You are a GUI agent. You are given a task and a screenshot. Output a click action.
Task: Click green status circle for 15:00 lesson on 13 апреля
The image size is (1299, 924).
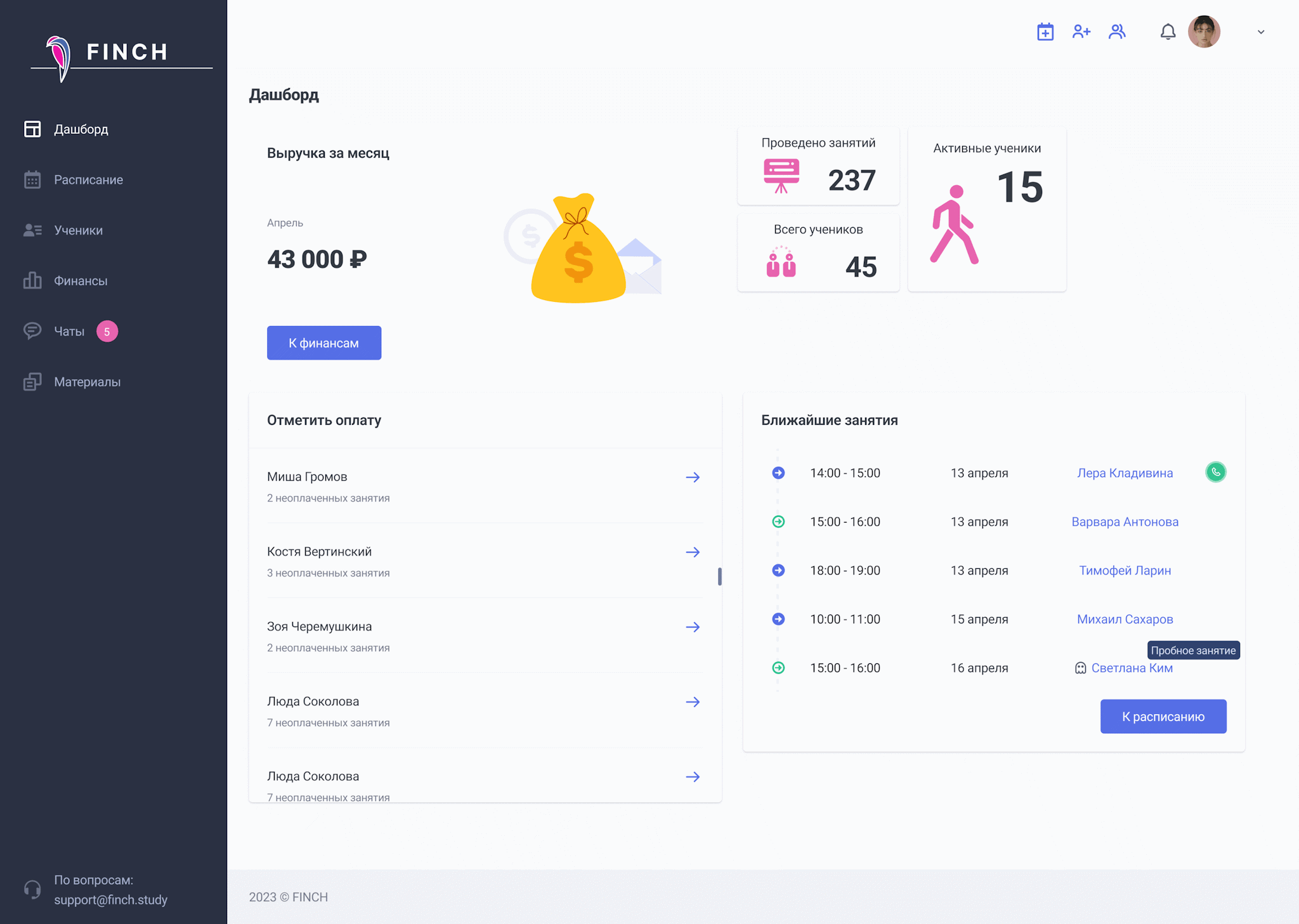tap(778, 522)
